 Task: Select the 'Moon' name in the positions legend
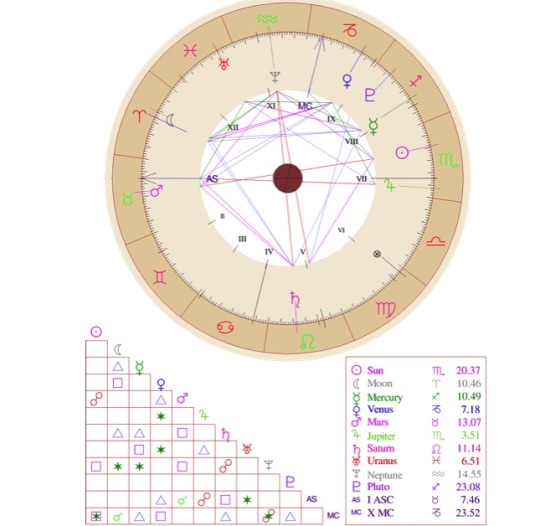point(380,383)
